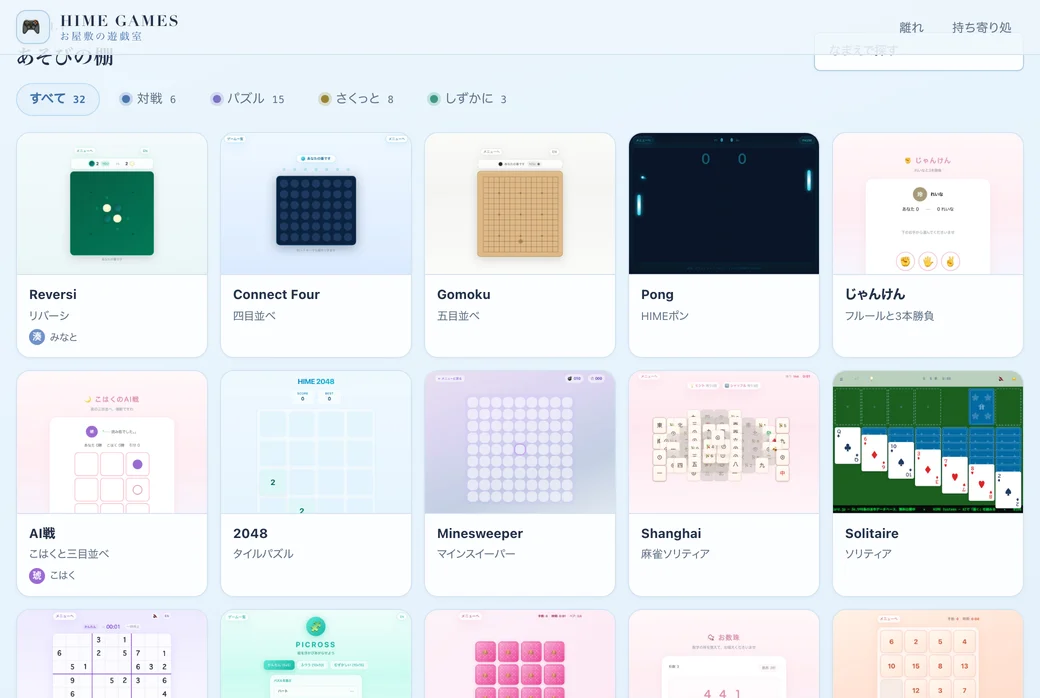Click the Pong title text

coord(657,295)
